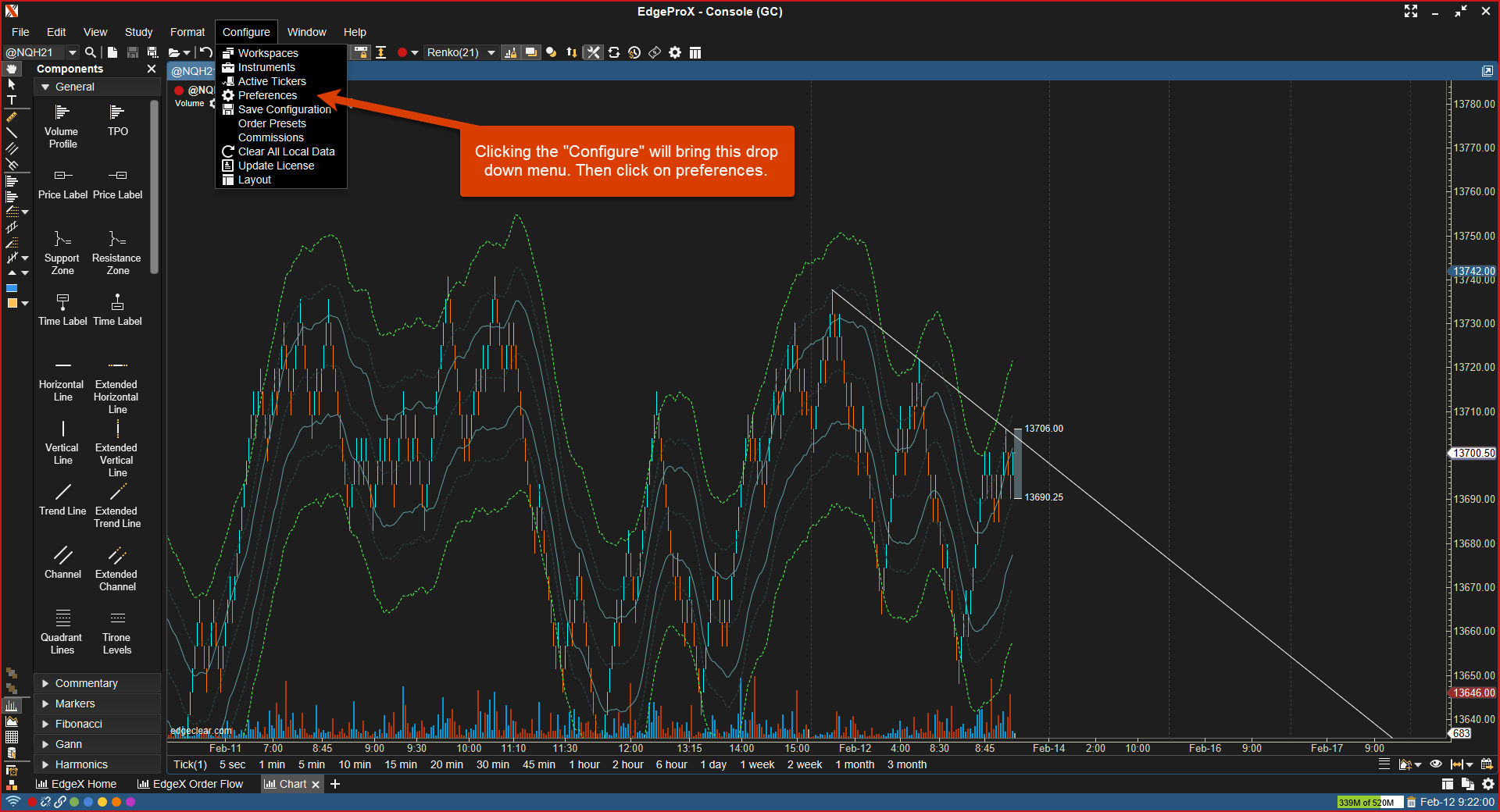Image resolution: width=1500 pixels, height=812 pixels.
Task: Add the Support Zone component
Action: point(62,252)
